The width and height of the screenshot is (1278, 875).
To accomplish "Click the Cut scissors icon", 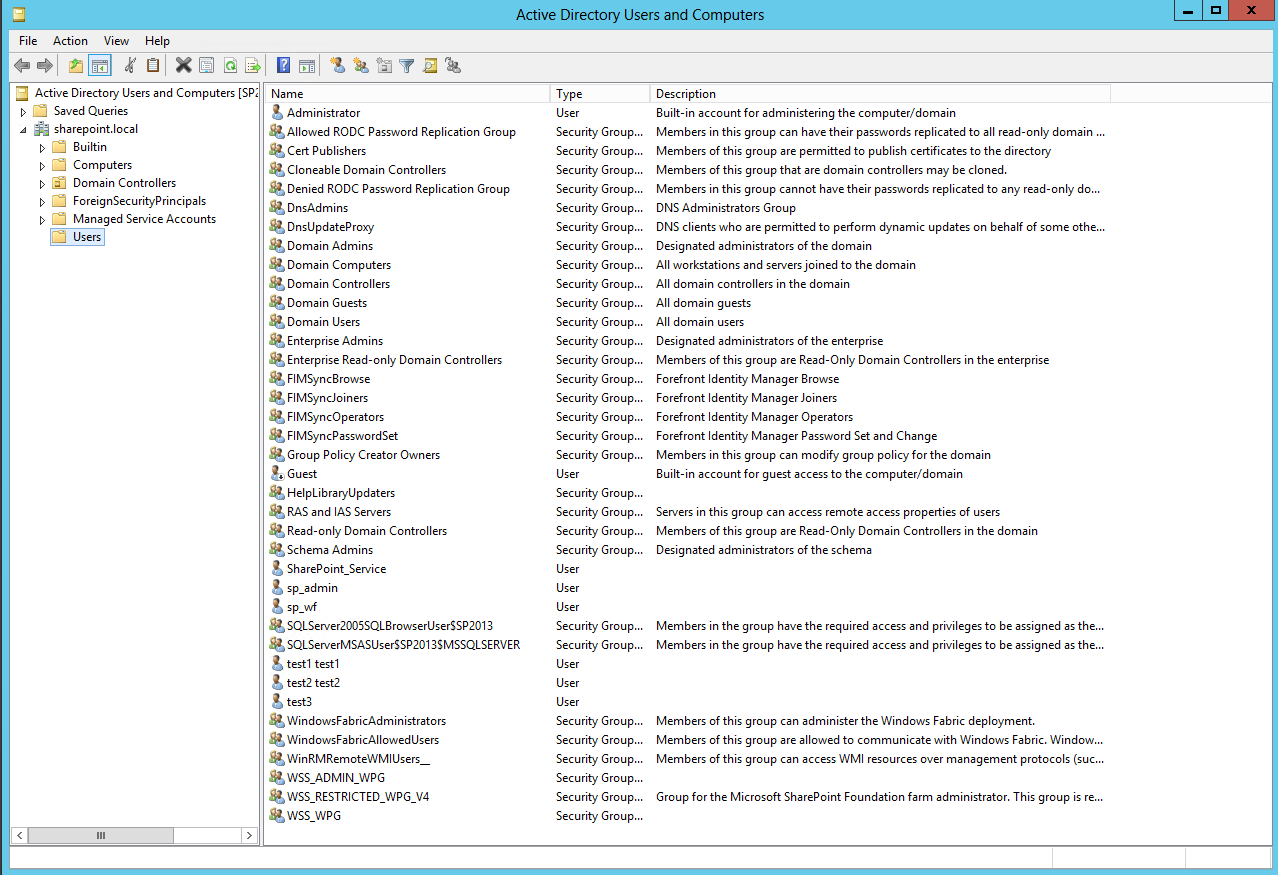I will 130,66.
